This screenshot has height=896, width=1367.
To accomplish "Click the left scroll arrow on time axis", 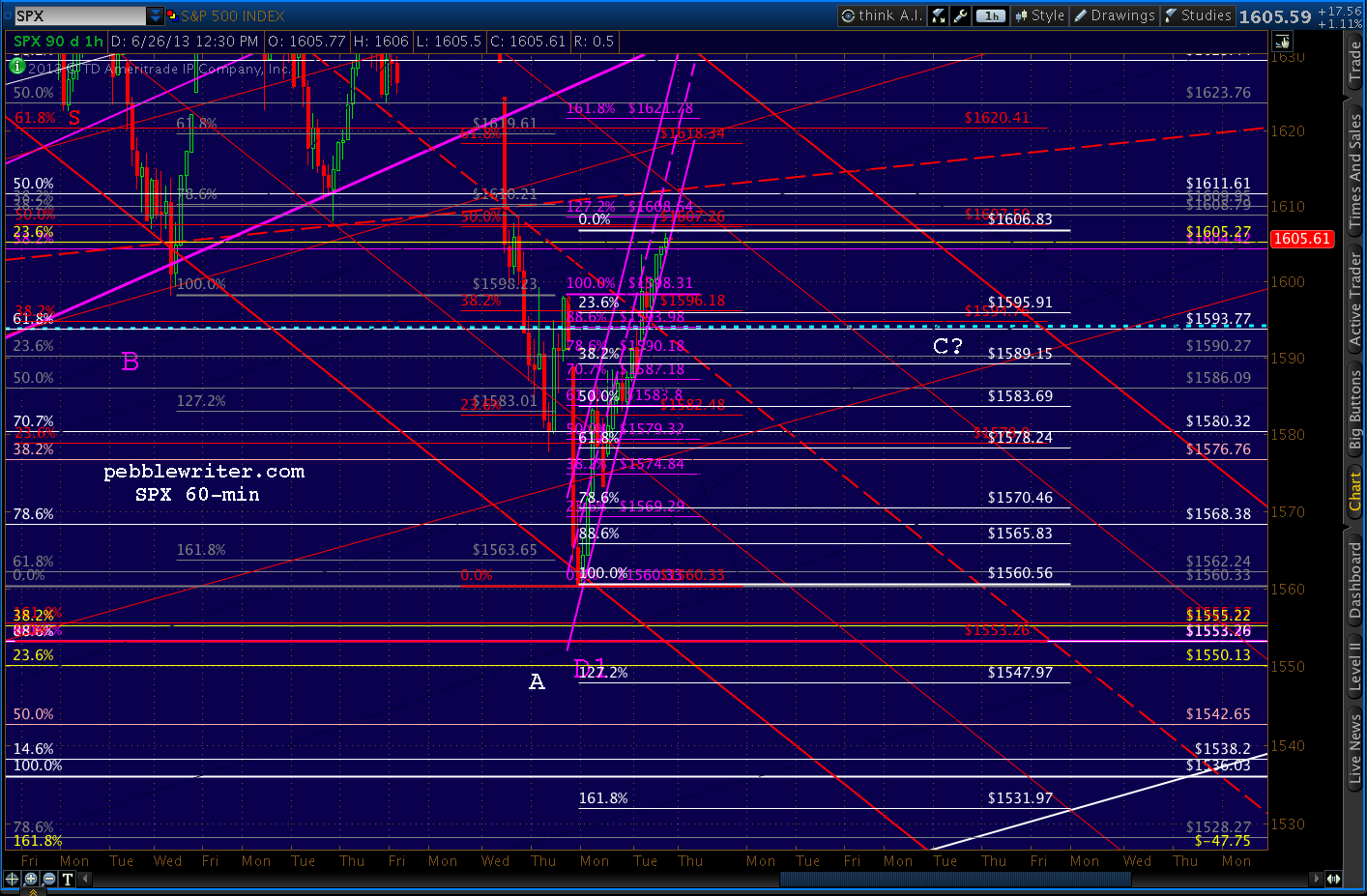I will tap(86, 879).
